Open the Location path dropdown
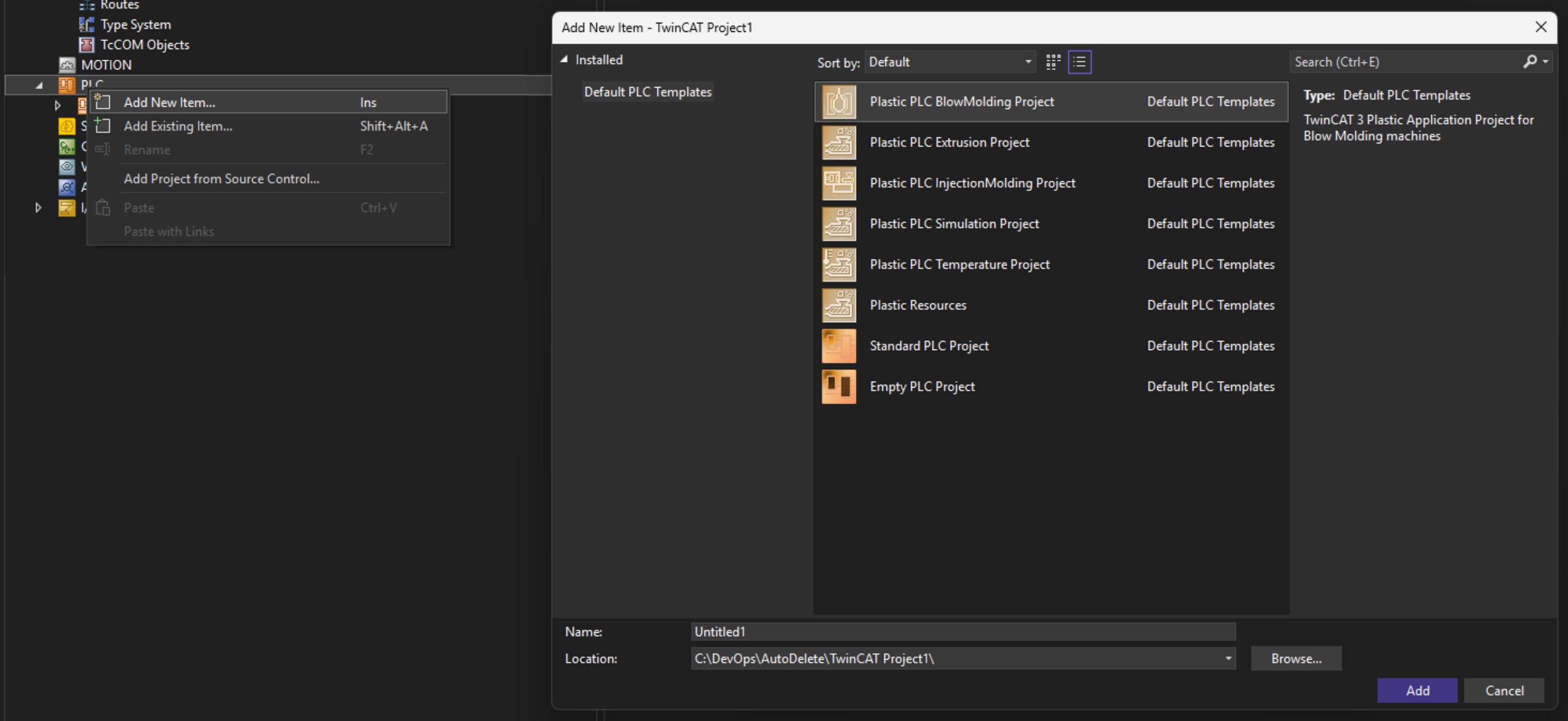Image resolution: width=1568 pixels, height=721 pixels. pos(1228,658)
